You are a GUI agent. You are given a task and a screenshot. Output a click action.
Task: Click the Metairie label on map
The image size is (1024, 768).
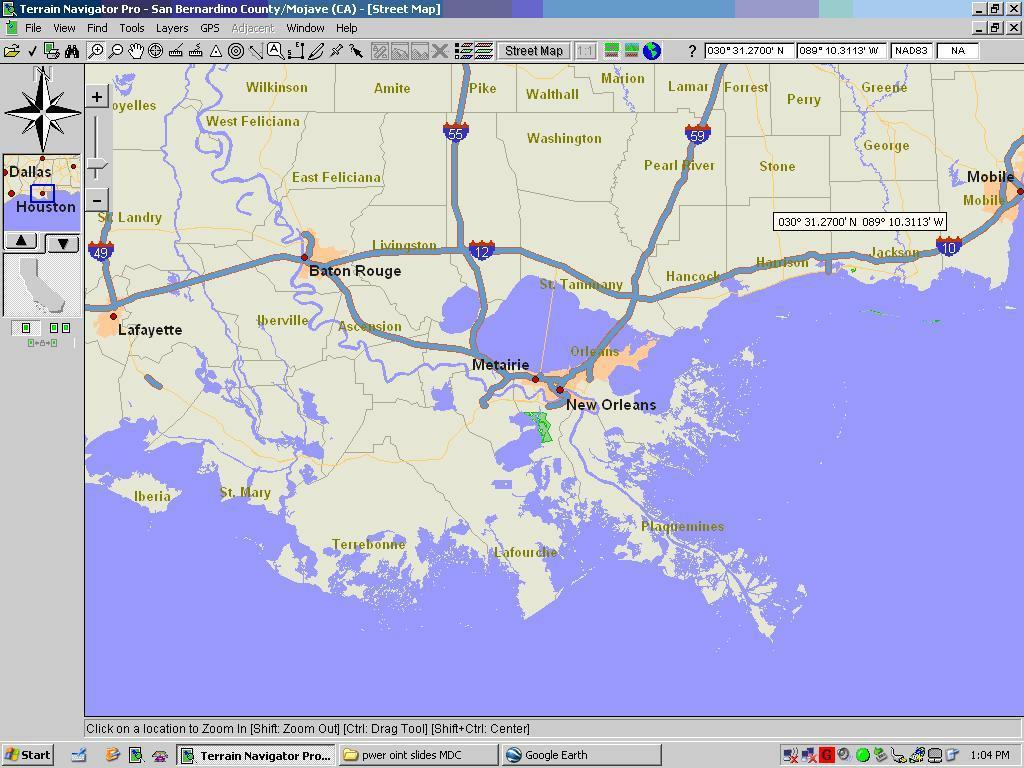pos(500,365)
